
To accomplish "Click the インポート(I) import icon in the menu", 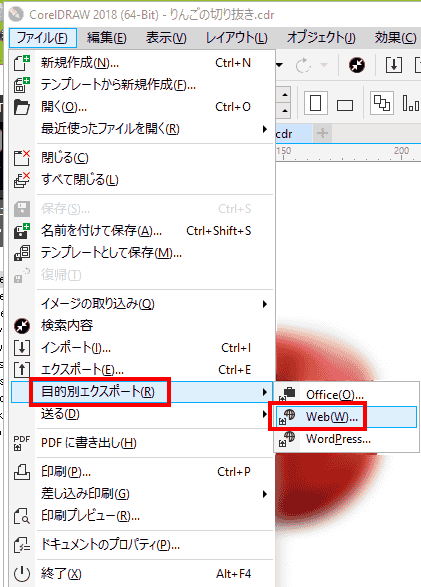I will pyautogui.click(x=22, y=348).
